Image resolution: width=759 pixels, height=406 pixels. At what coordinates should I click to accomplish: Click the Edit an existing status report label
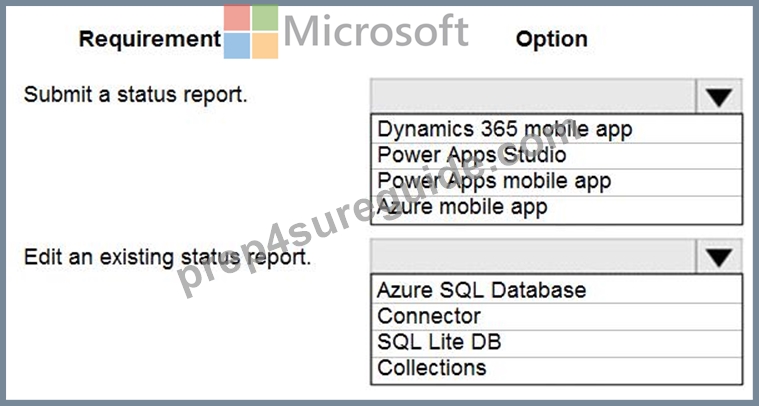coord(167,257)
